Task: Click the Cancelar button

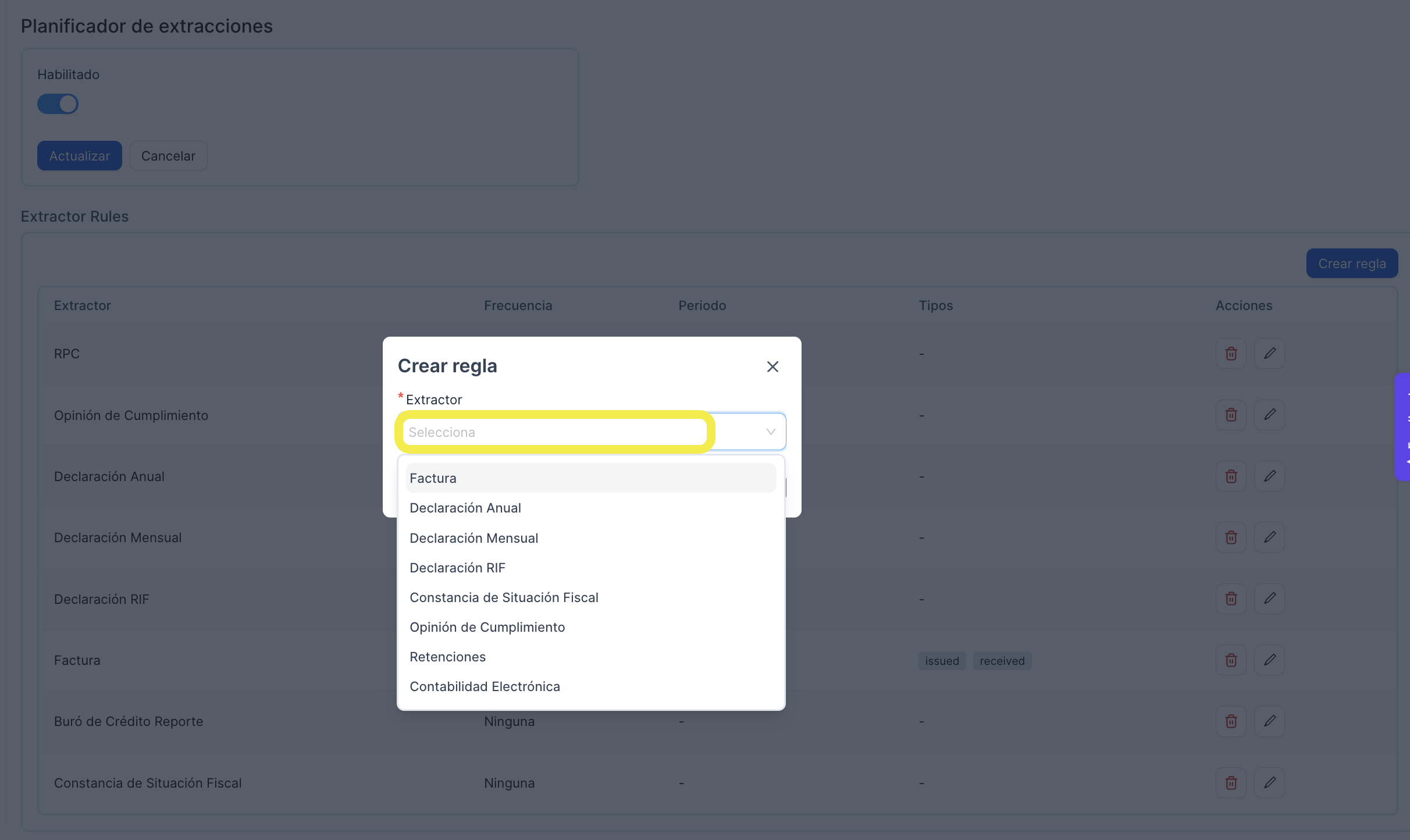Action: tap(168, 156)
